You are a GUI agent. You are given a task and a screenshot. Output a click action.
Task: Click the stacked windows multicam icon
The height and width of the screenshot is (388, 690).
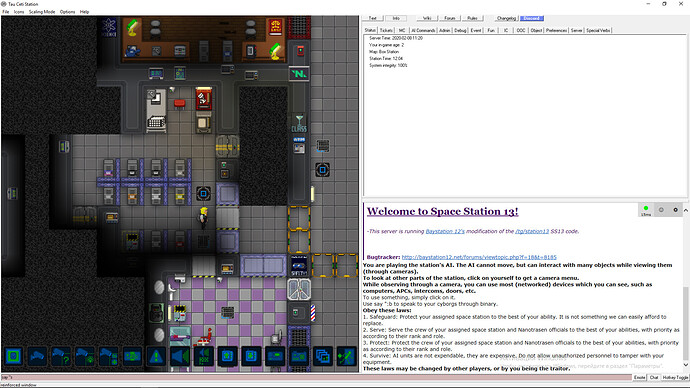[x=322, y=356]
